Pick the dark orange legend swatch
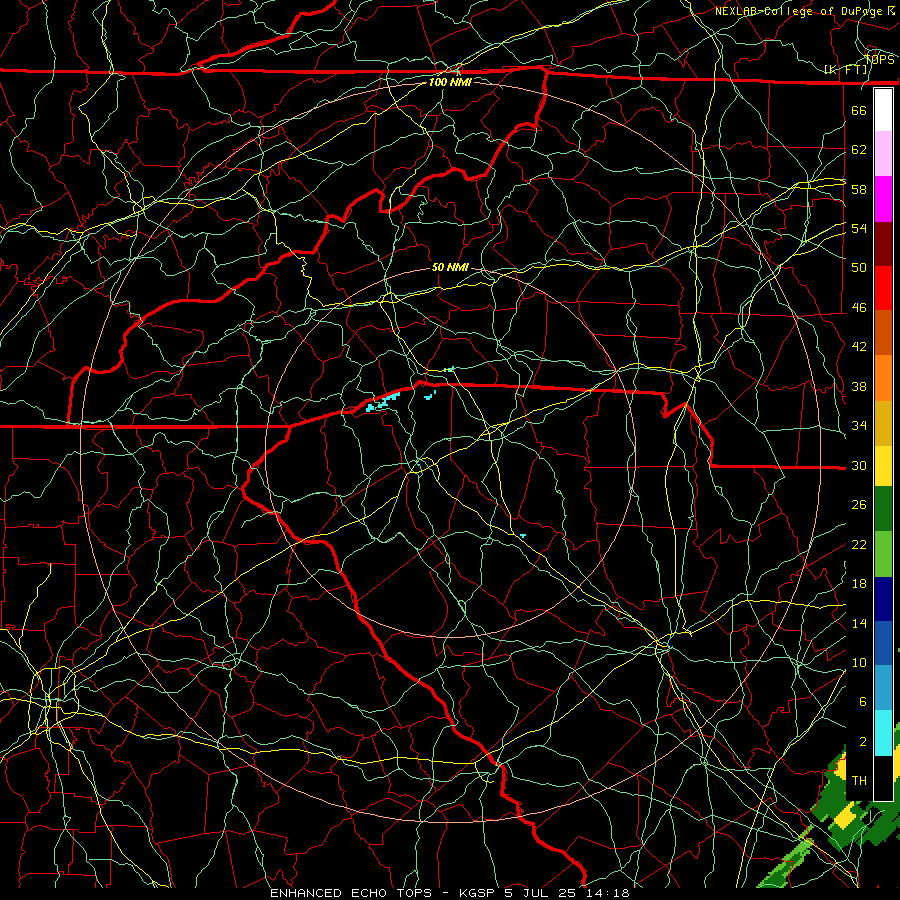900x900 pixels. pos(883,333)
